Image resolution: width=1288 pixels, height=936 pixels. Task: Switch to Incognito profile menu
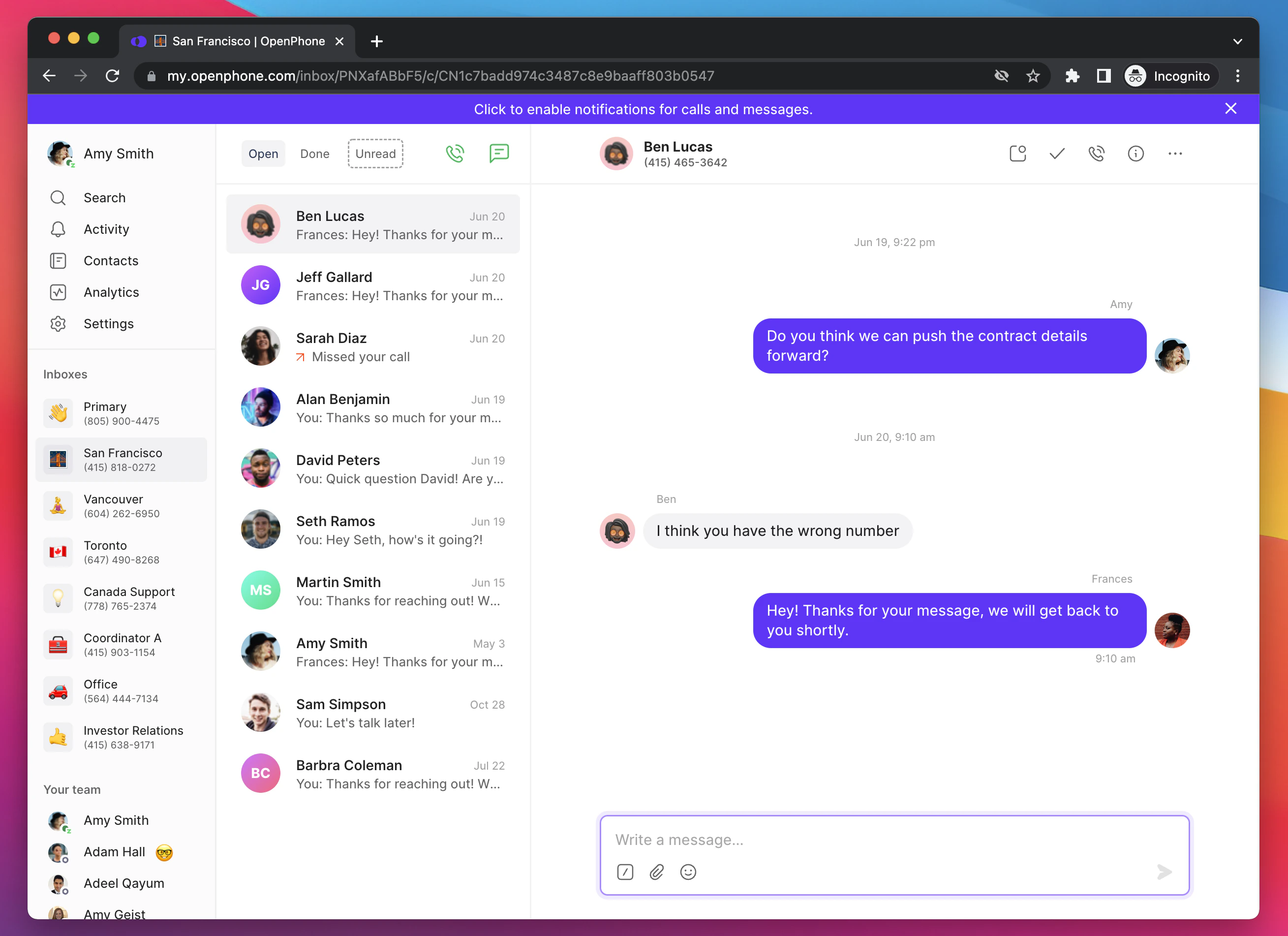click(x=1169, y=75)
